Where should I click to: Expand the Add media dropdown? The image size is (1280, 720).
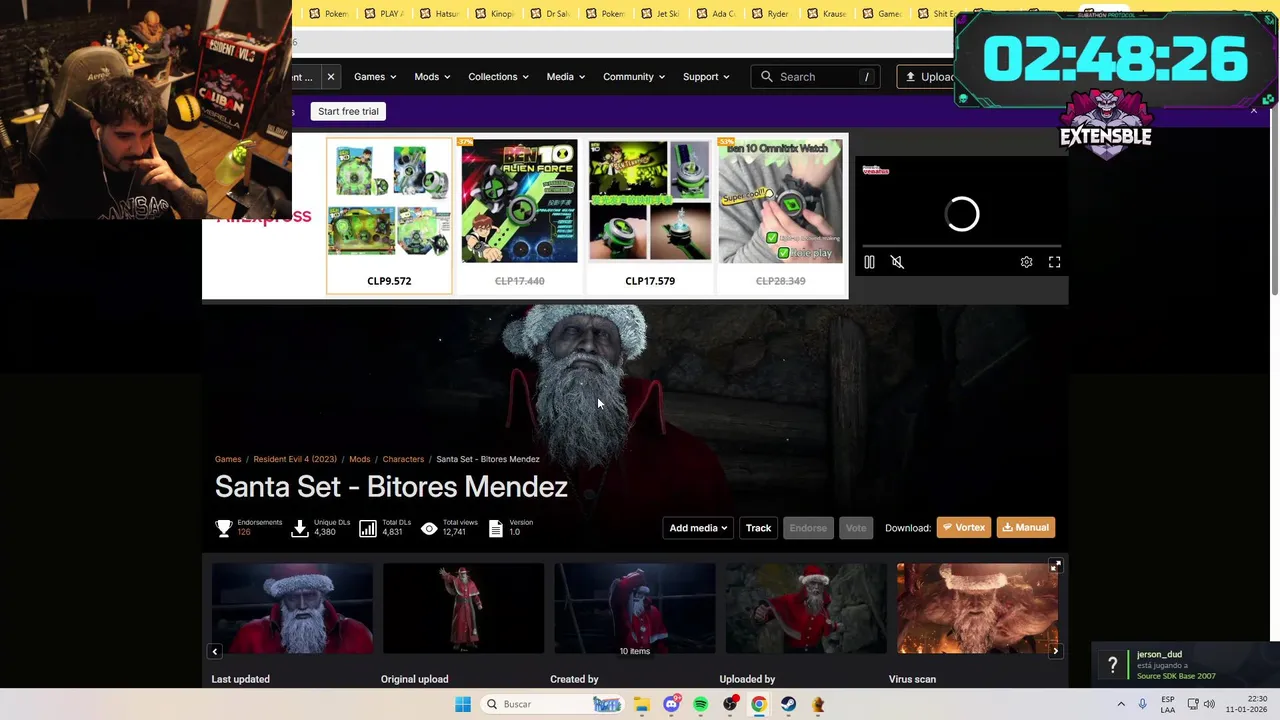(x=699, y=528)
